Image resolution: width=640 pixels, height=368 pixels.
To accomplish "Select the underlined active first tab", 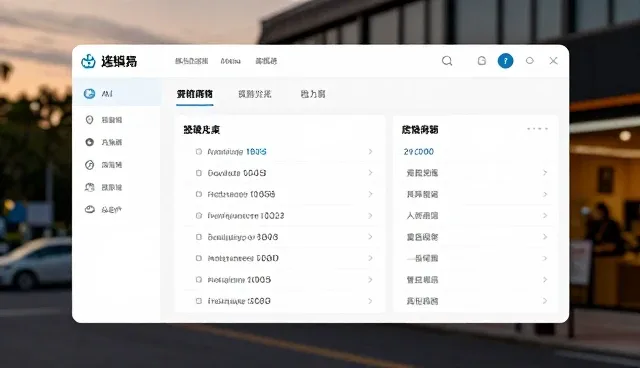I will (x=195, y=94).
